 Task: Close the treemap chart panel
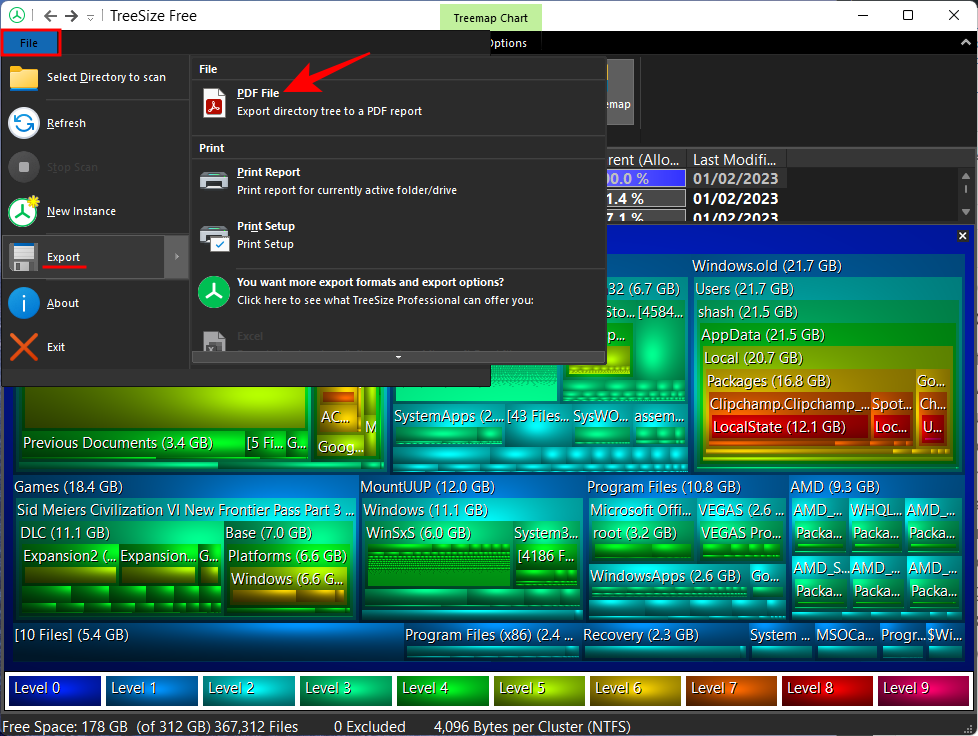pos(962,236)
